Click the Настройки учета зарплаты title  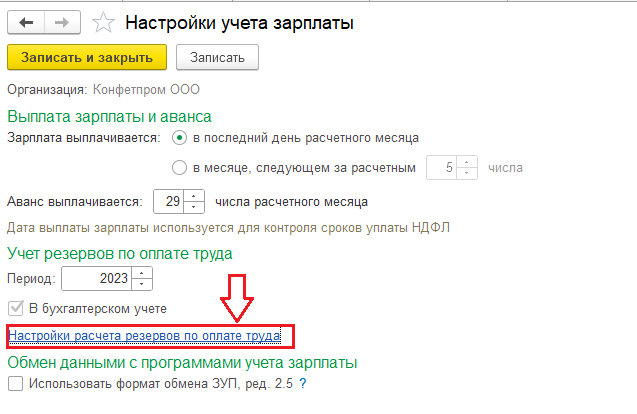point(239,23)
